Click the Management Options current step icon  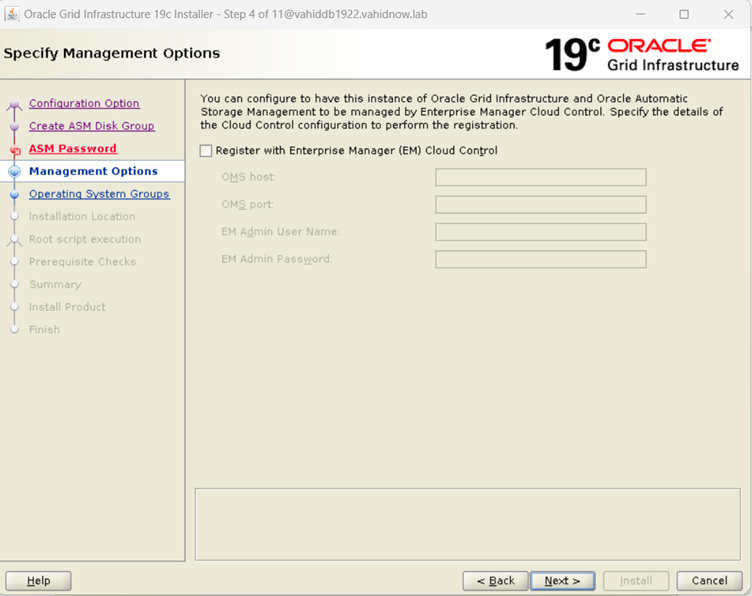pyautogui.click(x=14, y=172)
